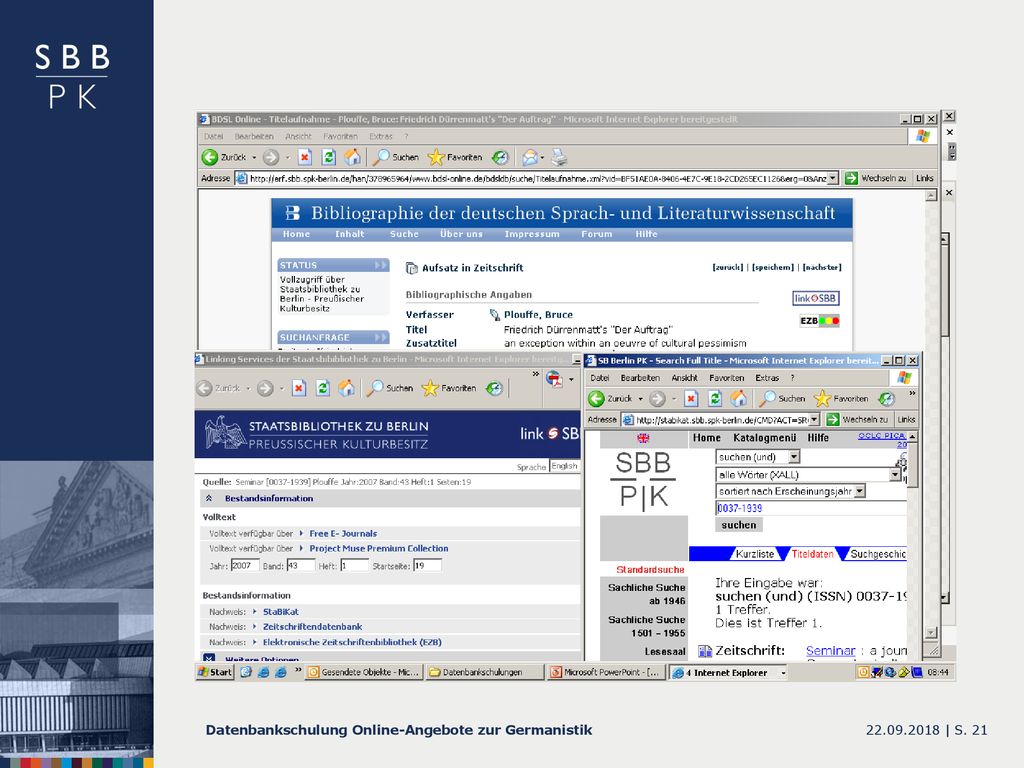Refresh the page in BDSL Online window
This screenshot has width=1024, height=768.
click(328, 157)
